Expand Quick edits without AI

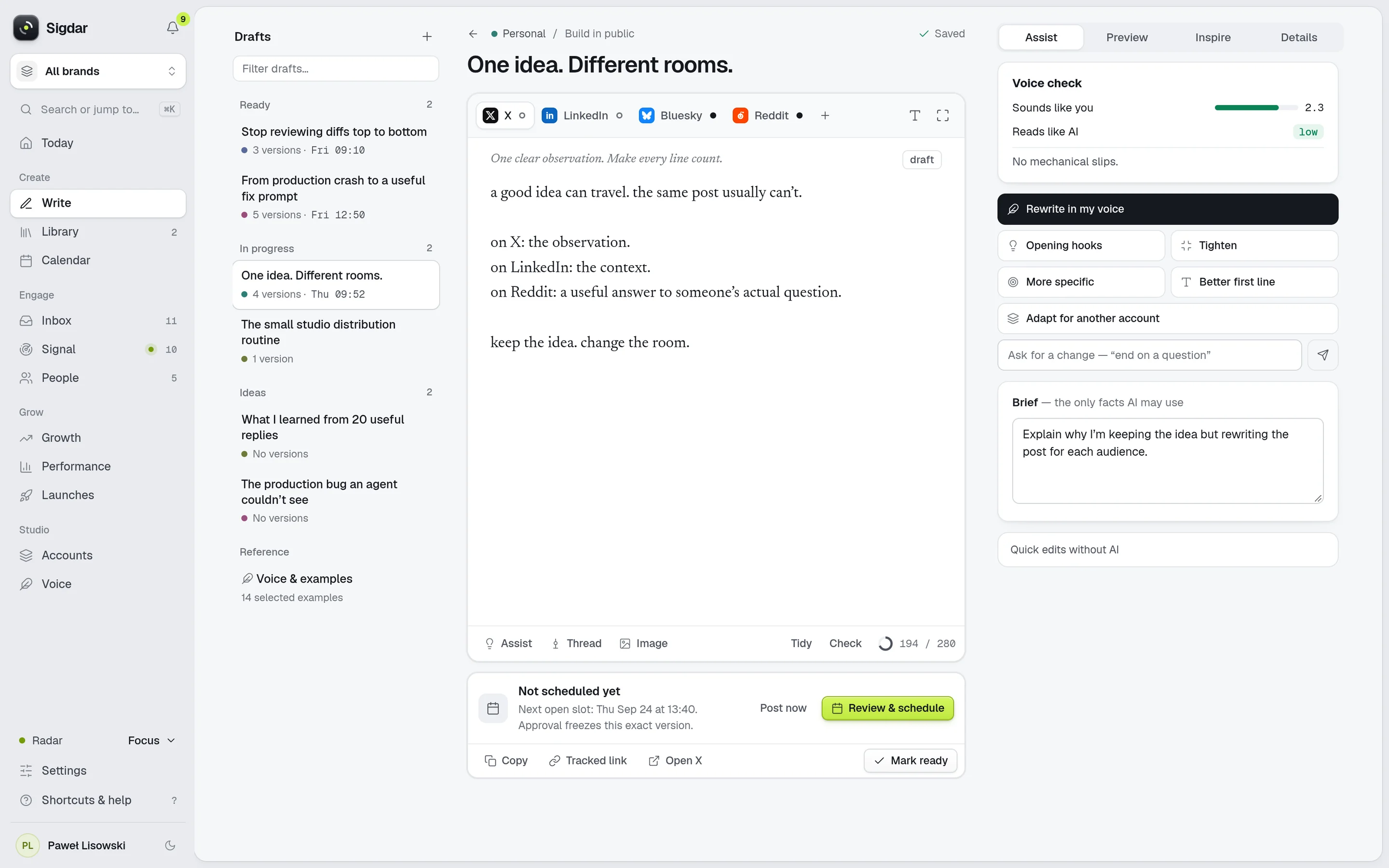tap(1168, 549)
